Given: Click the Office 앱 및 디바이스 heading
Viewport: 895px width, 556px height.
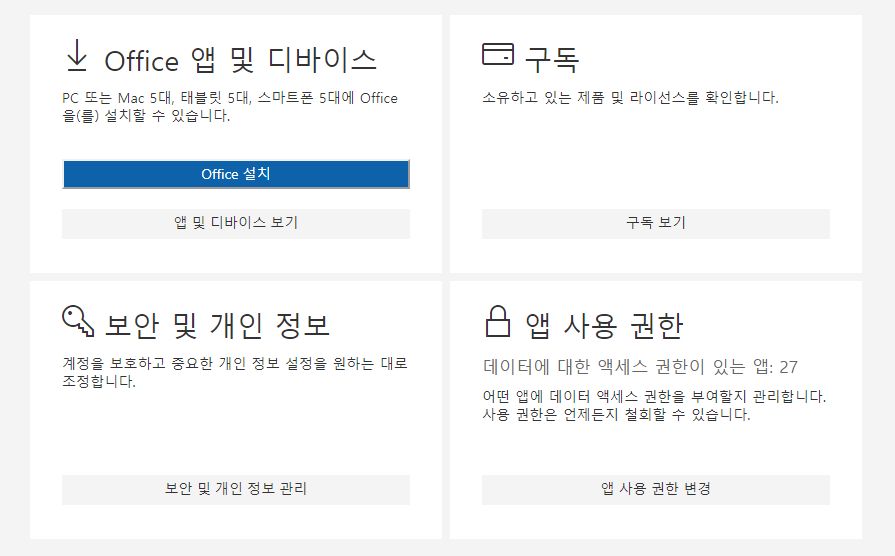Looking at the screenshot, I should click(240, 60).
